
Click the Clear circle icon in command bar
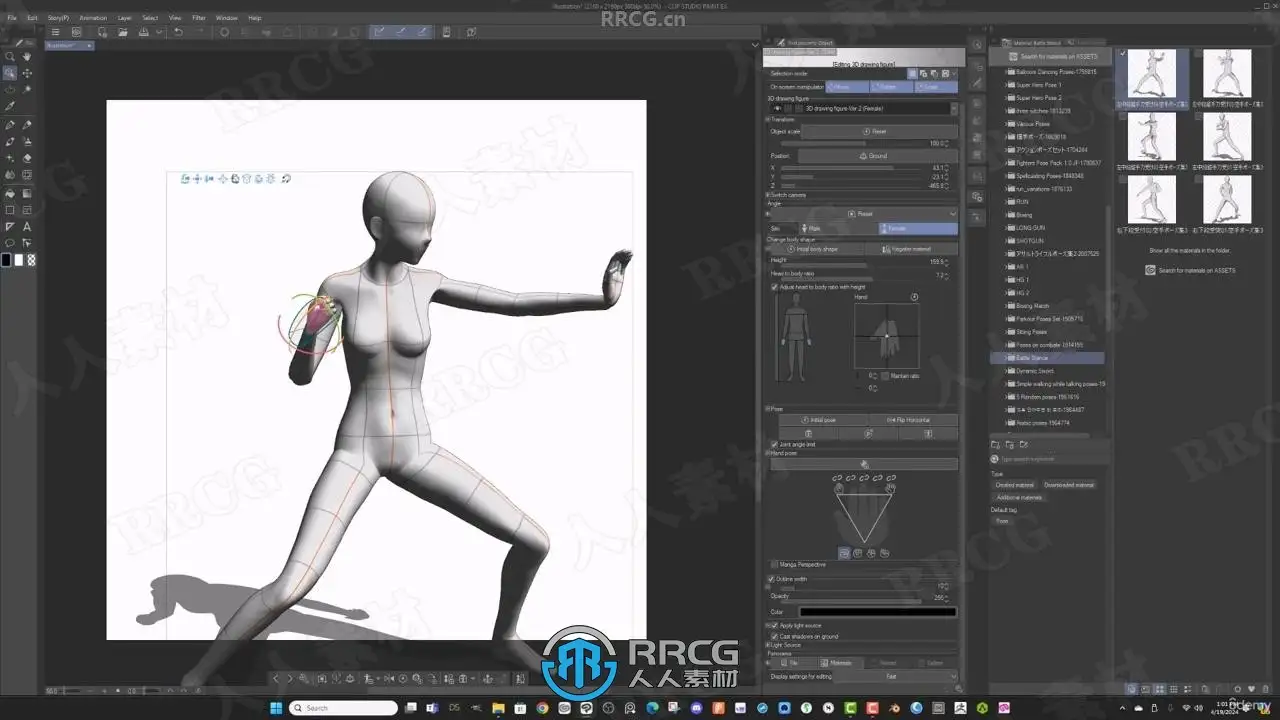[224, 32]
